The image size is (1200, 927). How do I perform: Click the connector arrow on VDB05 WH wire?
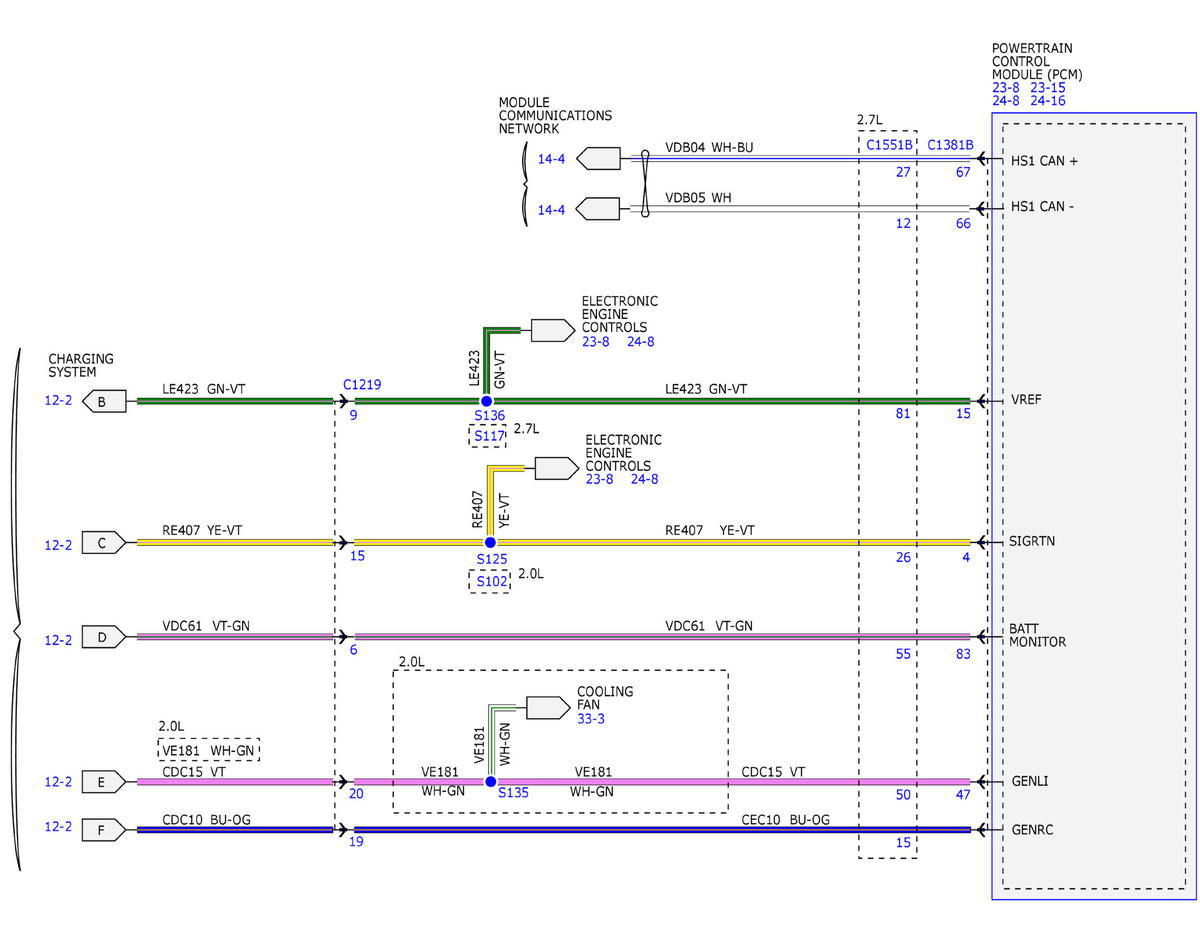point(598,209)
